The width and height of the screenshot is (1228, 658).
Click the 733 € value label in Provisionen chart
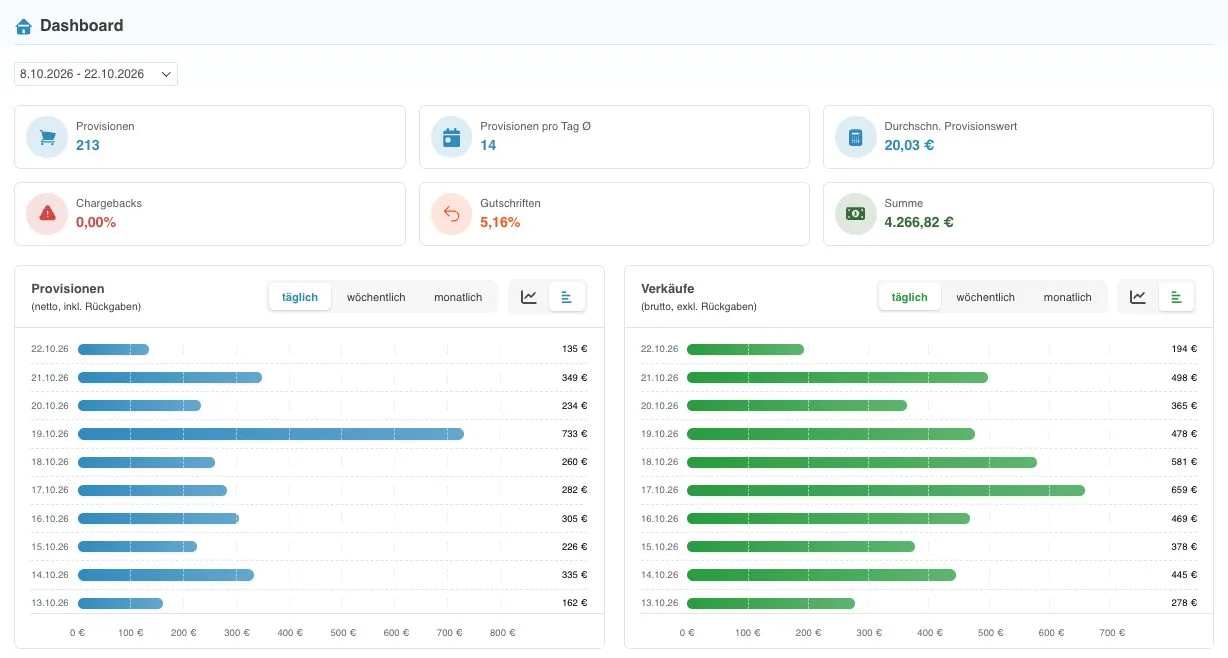[x=575, y=434]
